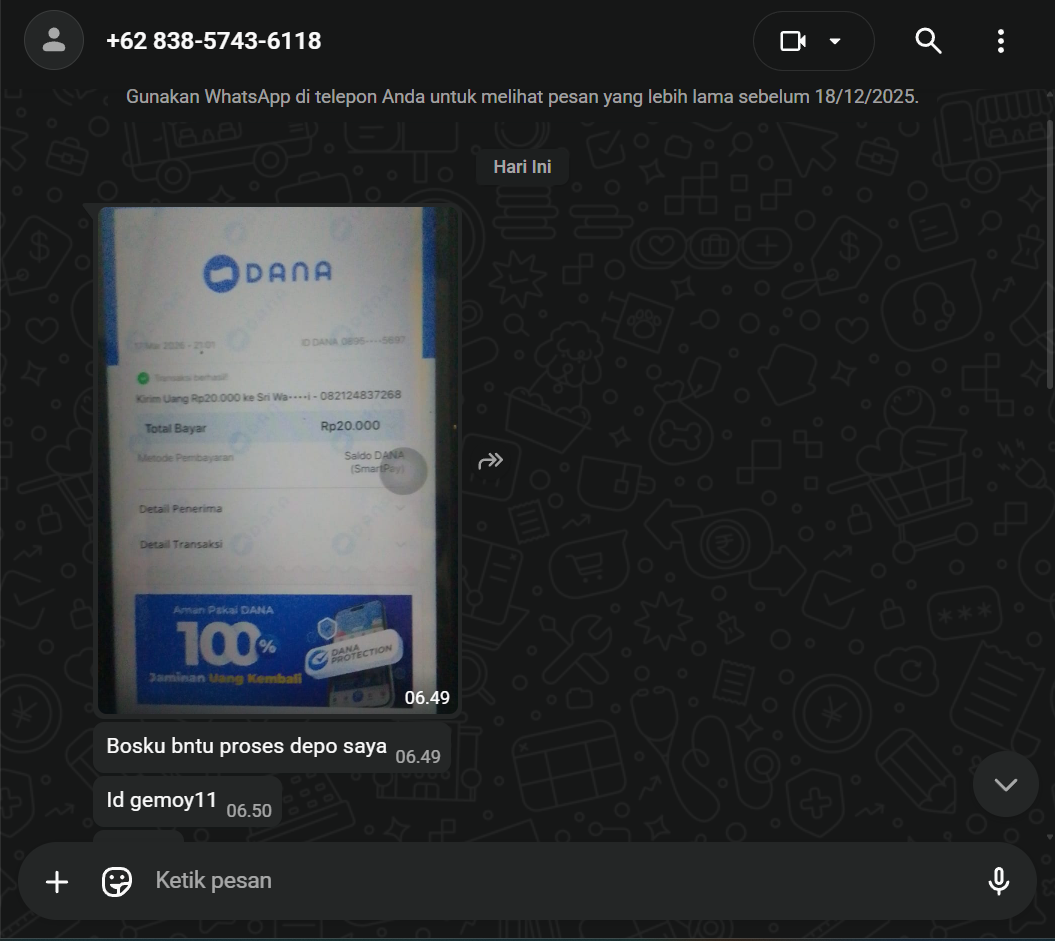Click the chat scrollbar
Viewport: 1055px width, 941px height.
(1050, 254)
